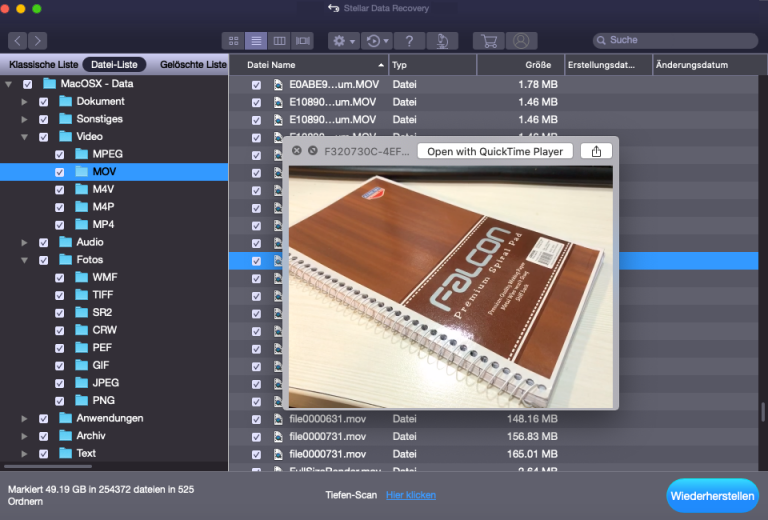Open the user account icon
This screenshot has width=768, height=520.
click(521, 41)
